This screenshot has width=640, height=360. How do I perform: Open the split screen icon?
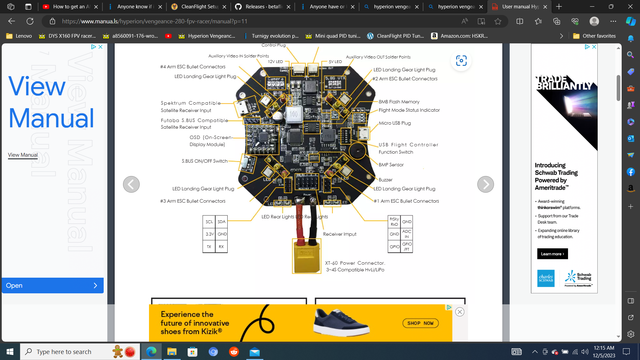[x=520, y=21]
